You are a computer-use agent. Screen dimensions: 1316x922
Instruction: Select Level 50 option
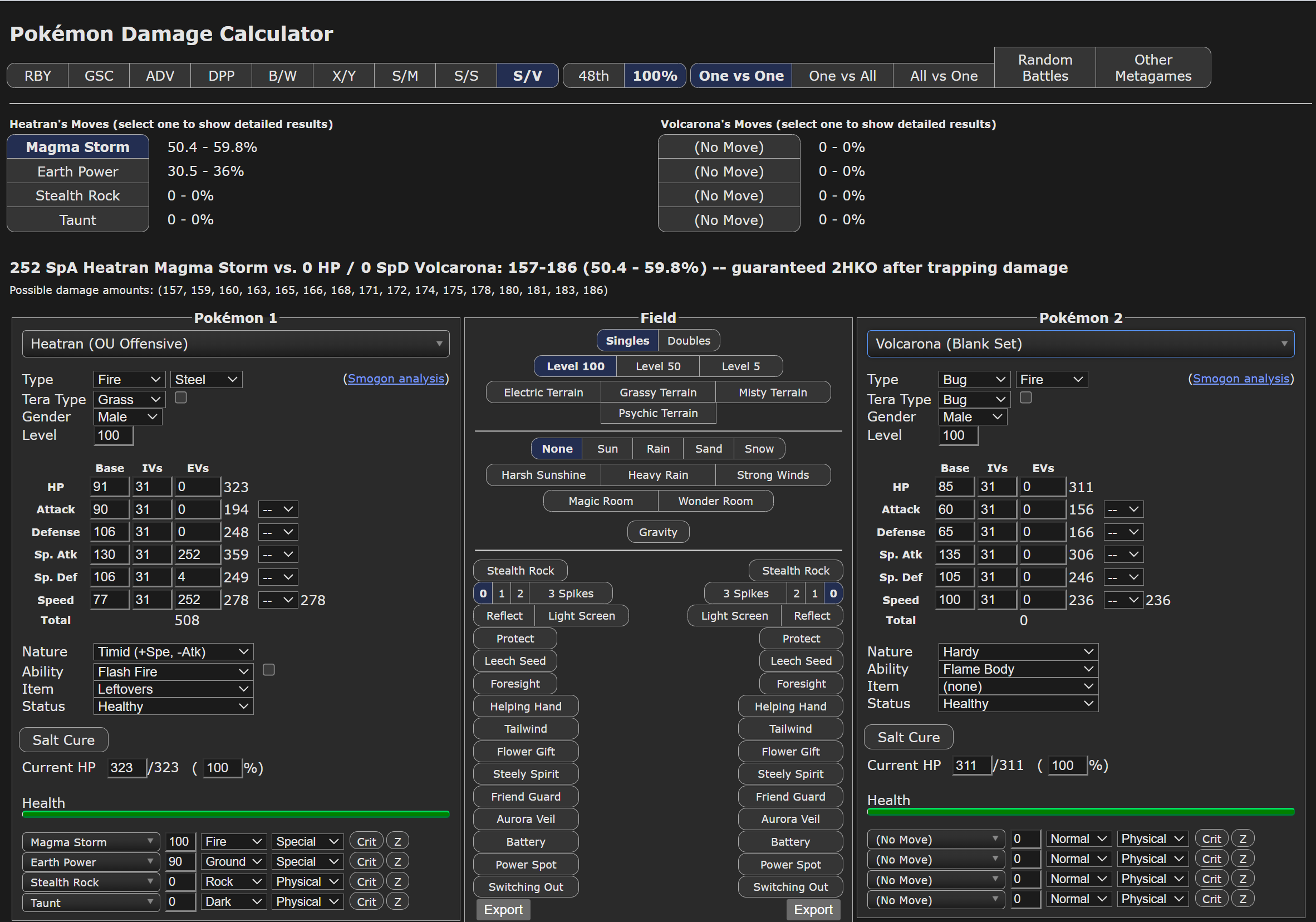657,366
